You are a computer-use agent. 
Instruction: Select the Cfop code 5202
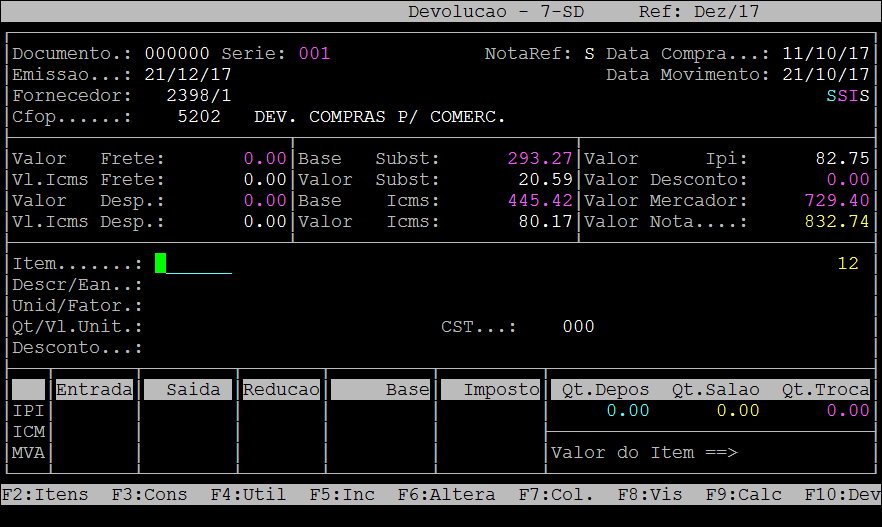[x=199, y=117]
